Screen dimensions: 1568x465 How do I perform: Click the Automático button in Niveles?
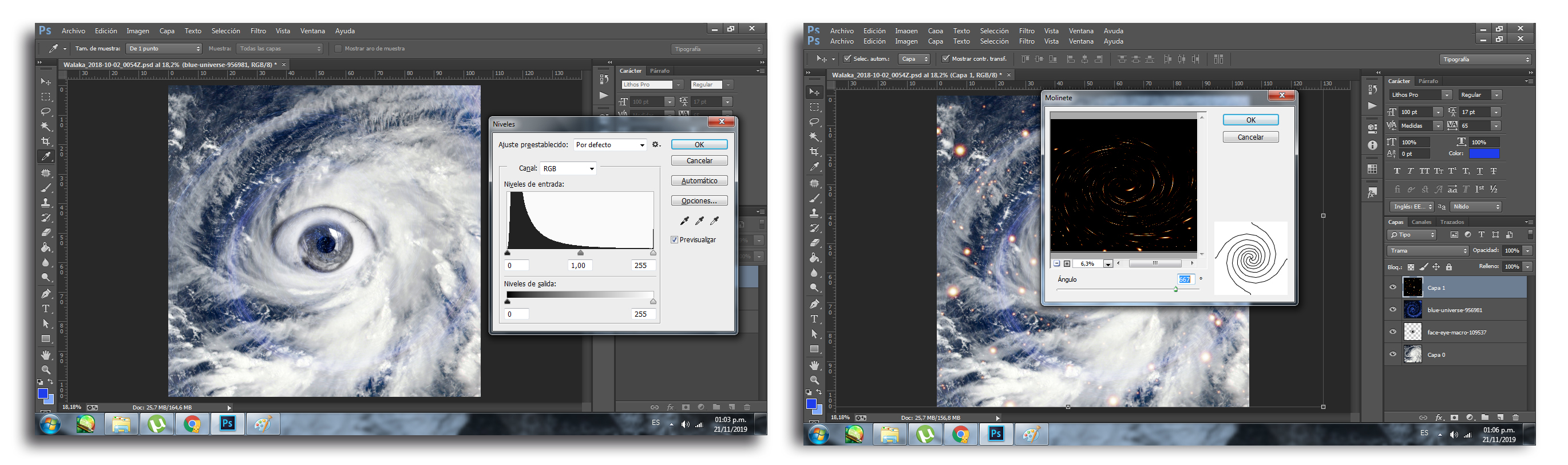tap(699, 181)
